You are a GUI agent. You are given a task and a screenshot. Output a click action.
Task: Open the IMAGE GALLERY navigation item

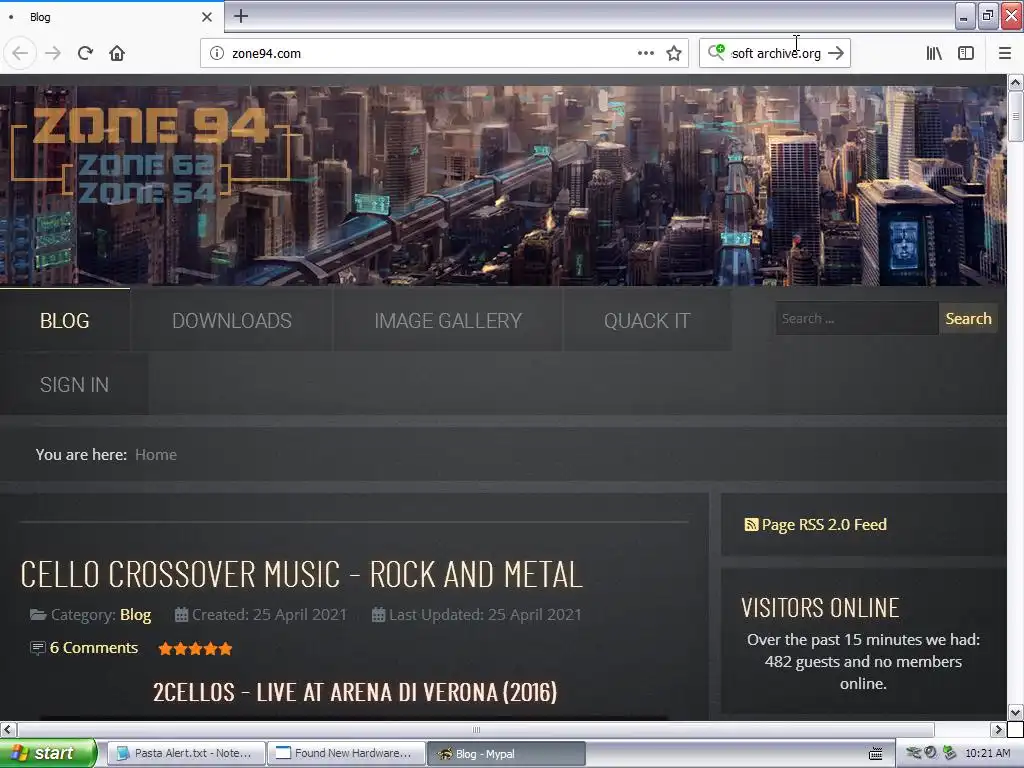pyautogui.click(x=448, y=321)
